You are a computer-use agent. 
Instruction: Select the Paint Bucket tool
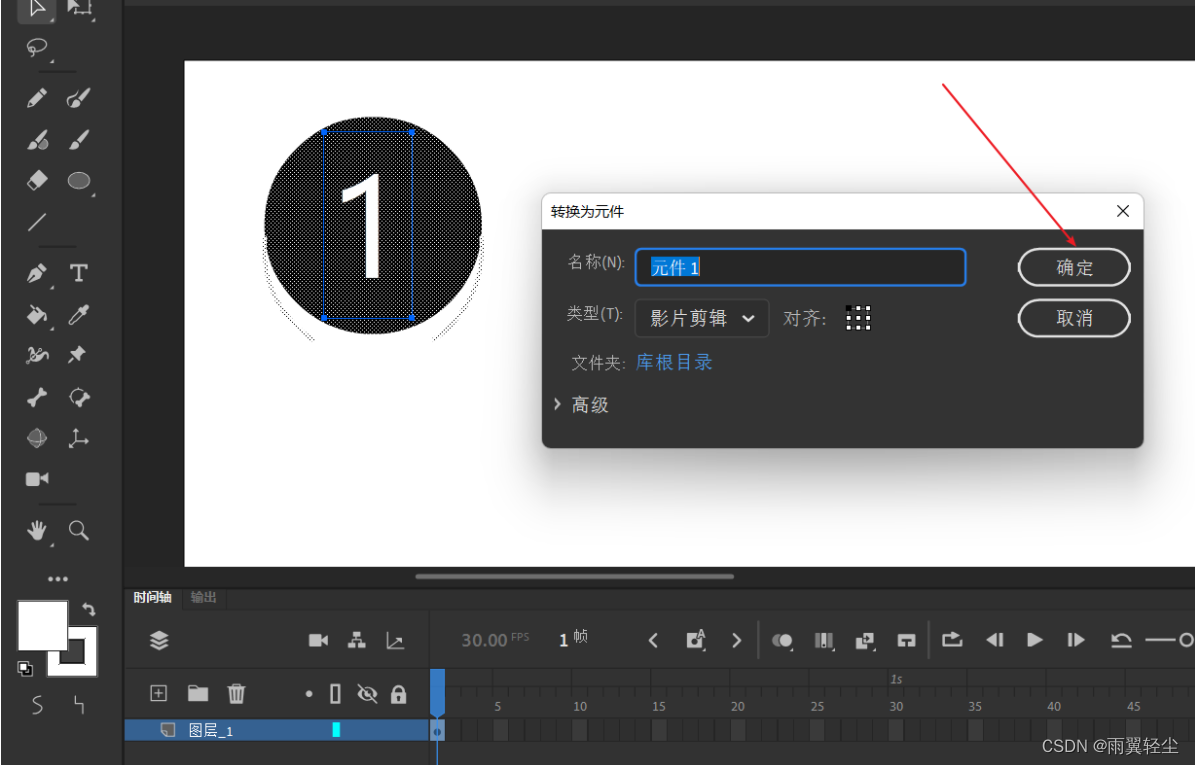[x=37, y=315]
